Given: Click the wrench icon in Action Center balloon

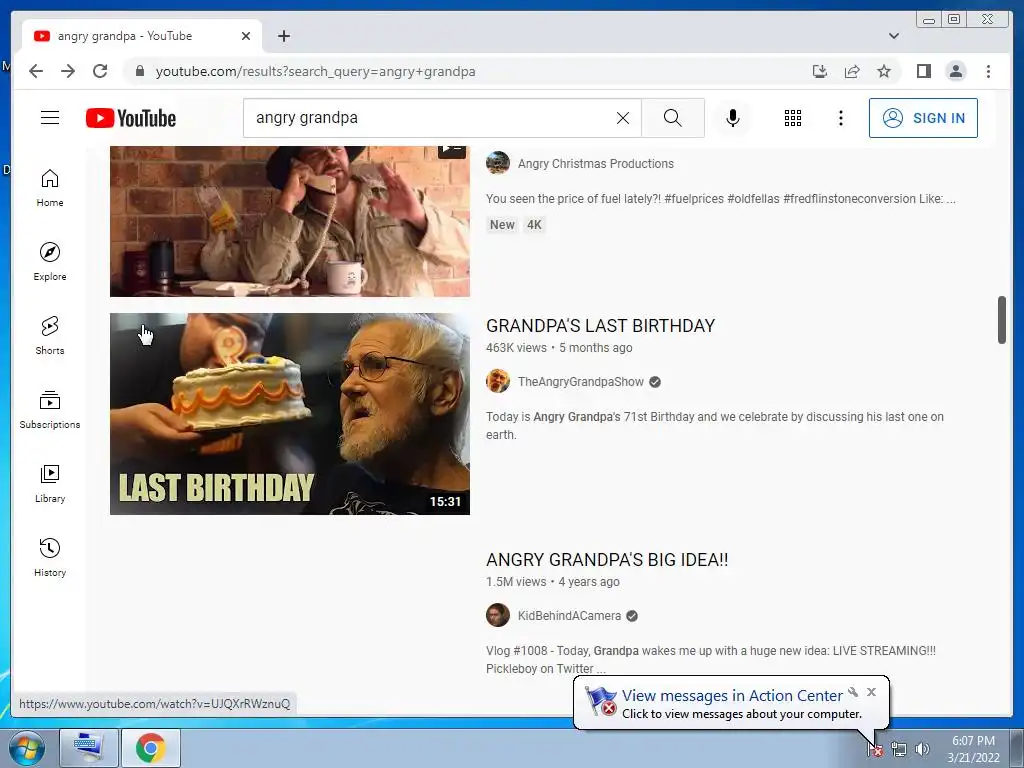Looking at the screenshot, I should pos(853,692).
